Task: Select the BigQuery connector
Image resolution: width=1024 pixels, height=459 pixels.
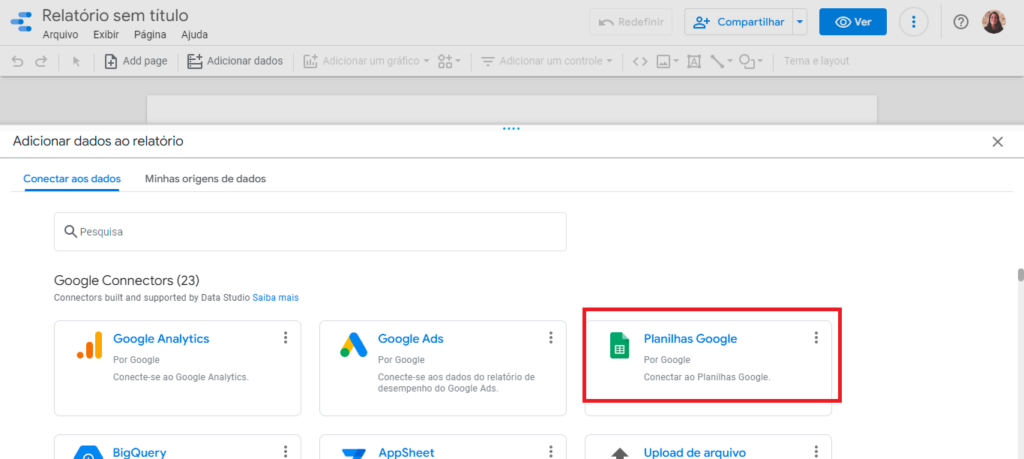Action: [178, 447]
